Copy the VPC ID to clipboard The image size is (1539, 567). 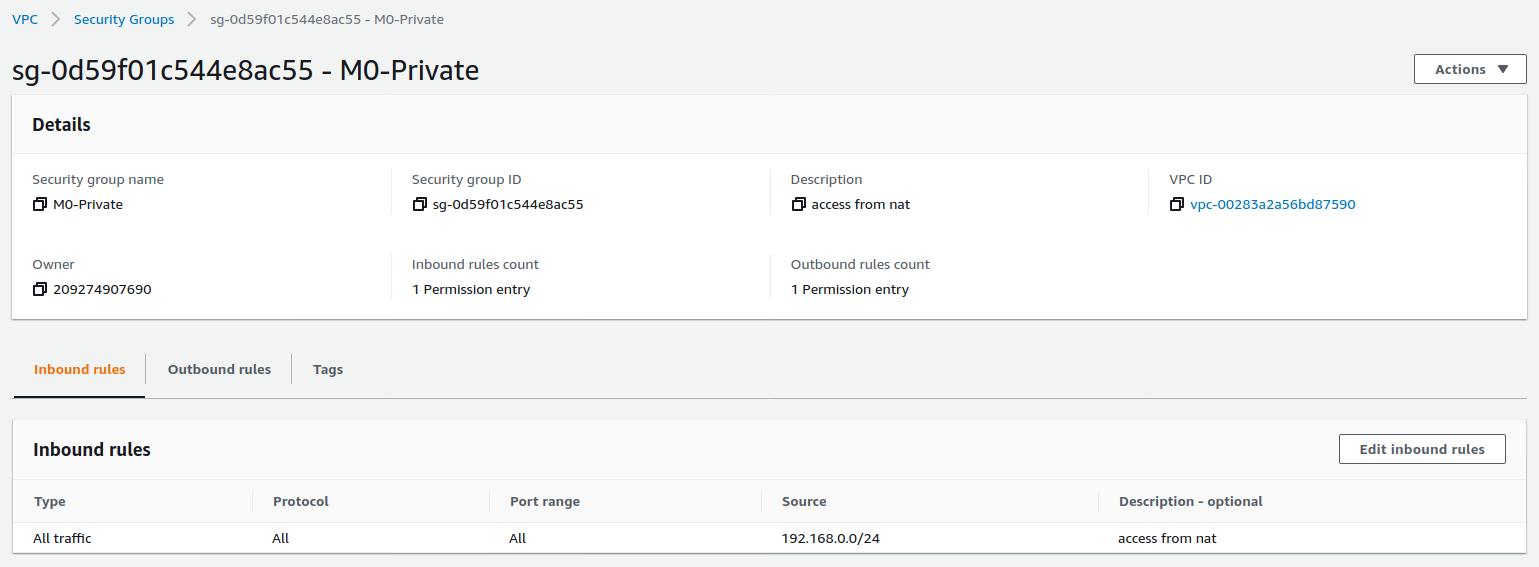pyautogui.click(x=1177, y=205)
